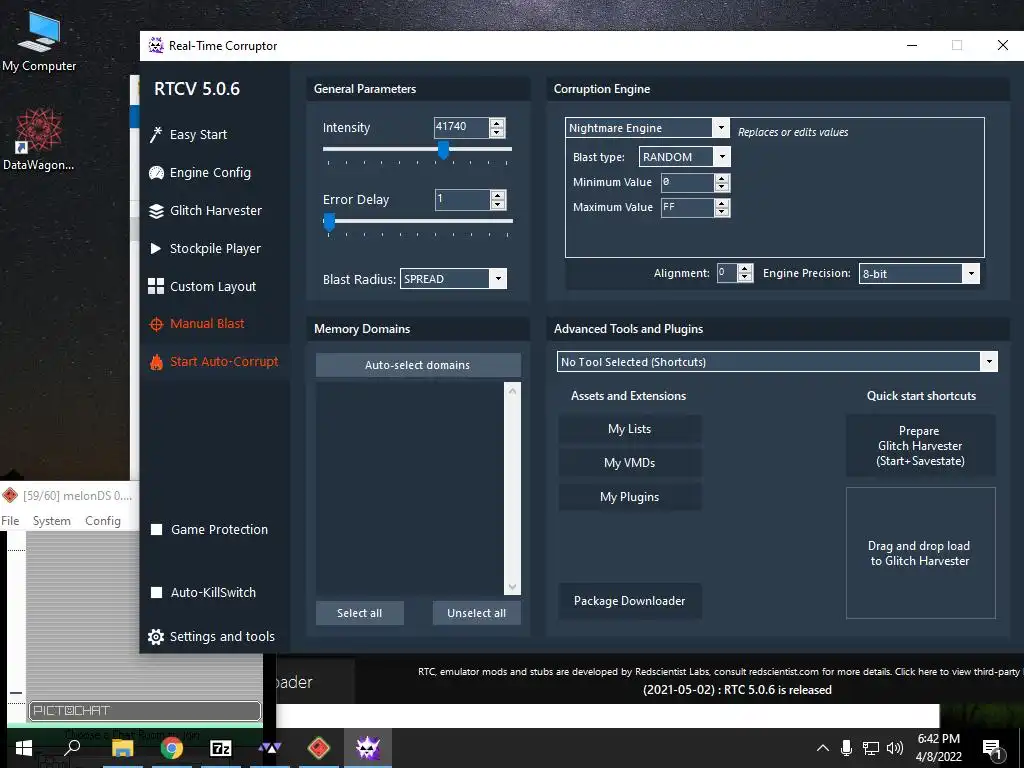Click the Start Auto-Corrupt flame icon
Image resolution: width=1024 pixels, height=768 pixels.
(156, 361)
